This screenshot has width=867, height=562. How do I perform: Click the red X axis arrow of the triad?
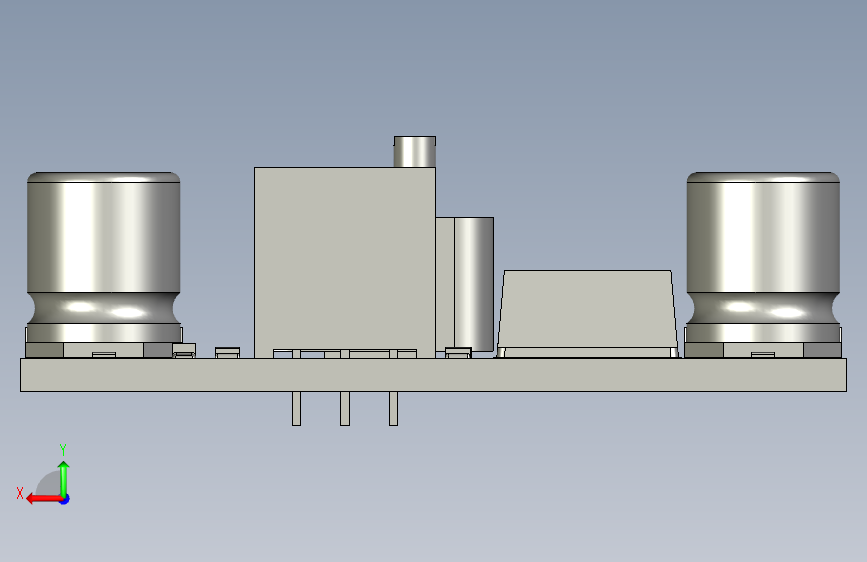tap(43, 499)
